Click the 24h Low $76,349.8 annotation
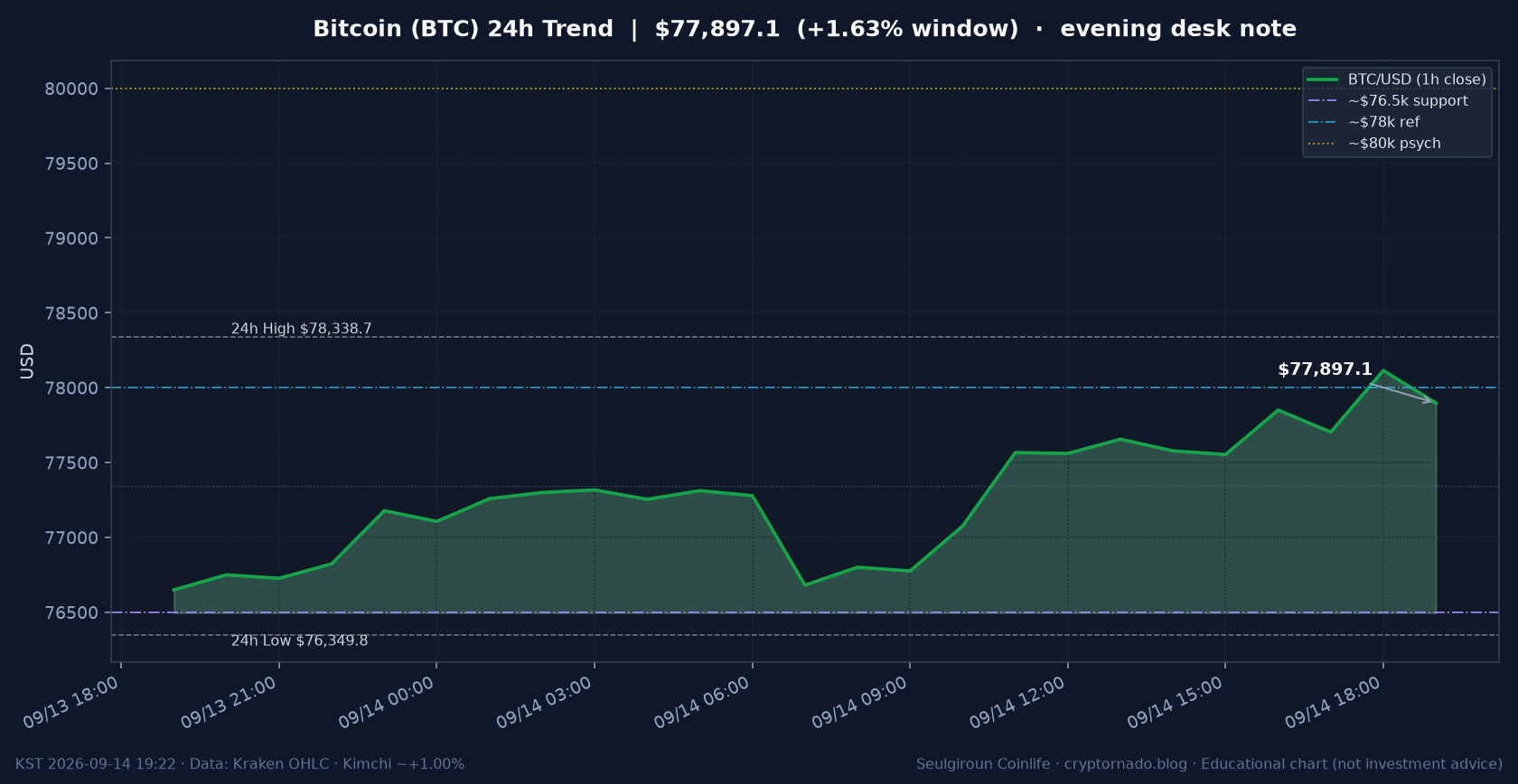 coord(299,640)
